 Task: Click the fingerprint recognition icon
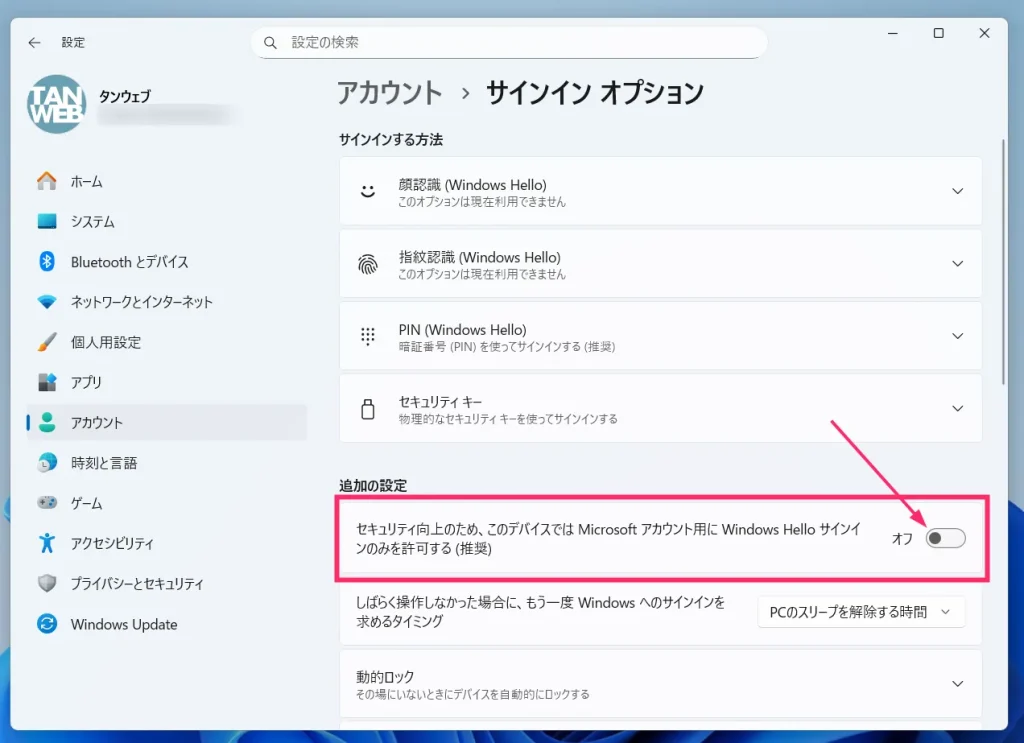coord(368,264)
